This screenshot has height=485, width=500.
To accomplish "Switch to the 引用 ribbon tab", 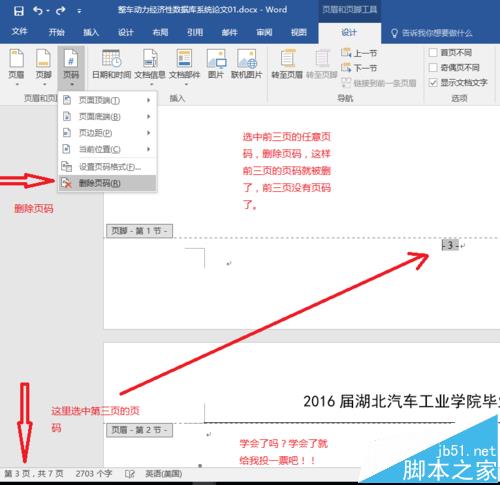I will click(195, 32).
